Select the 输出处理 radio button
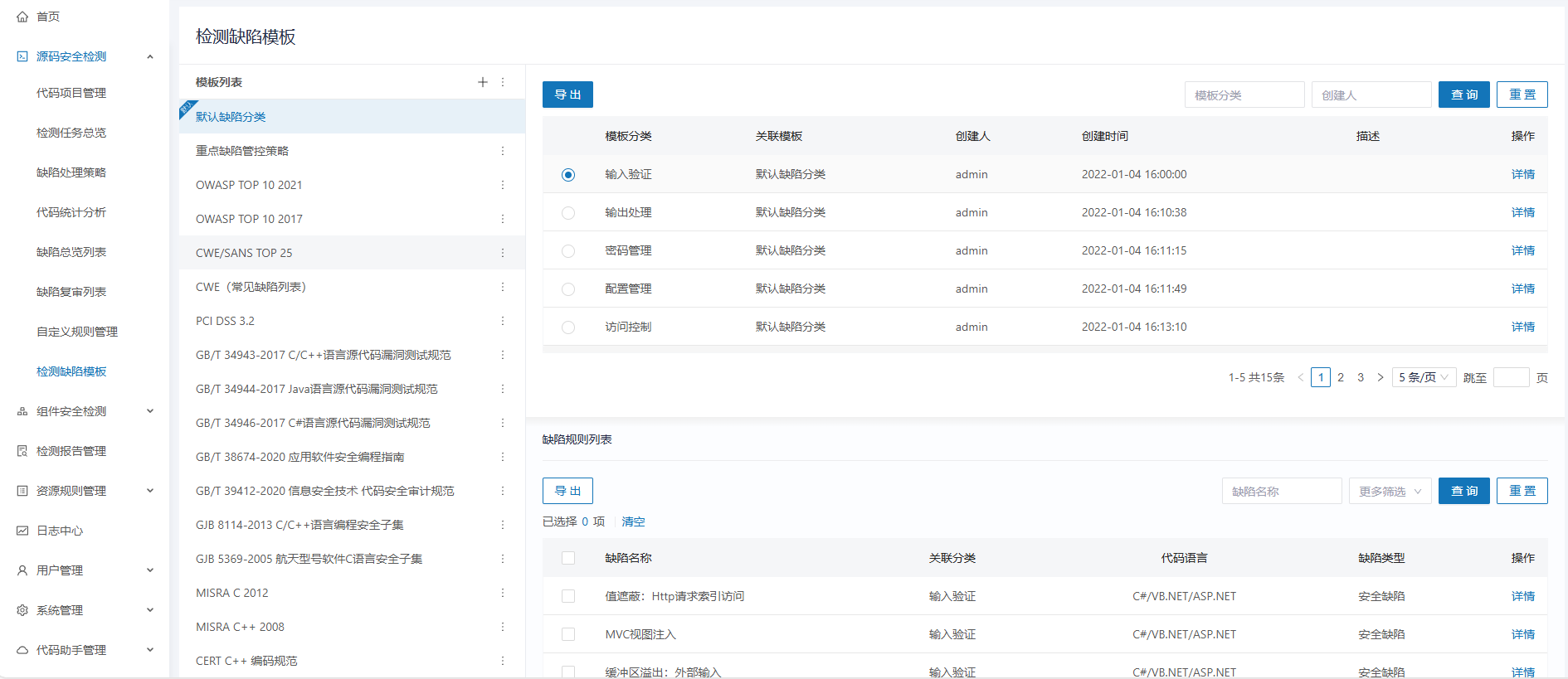1568x679 pixels. 568,213
